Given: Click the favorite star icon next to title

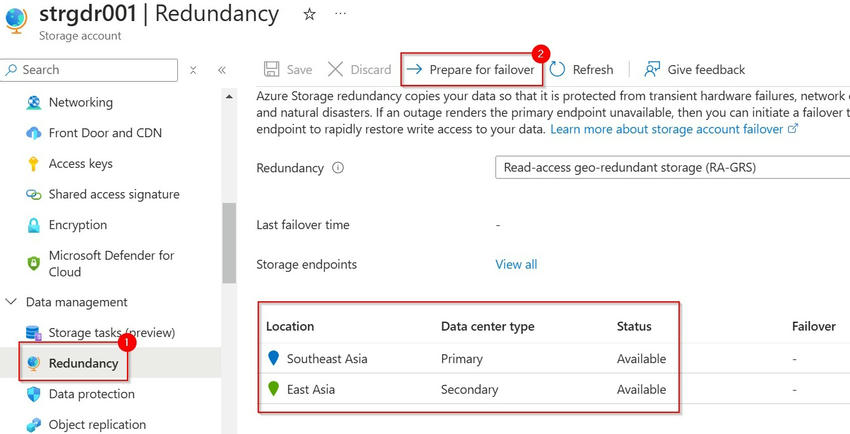Looking at the screenshot, I should click(x=309, y=14).
